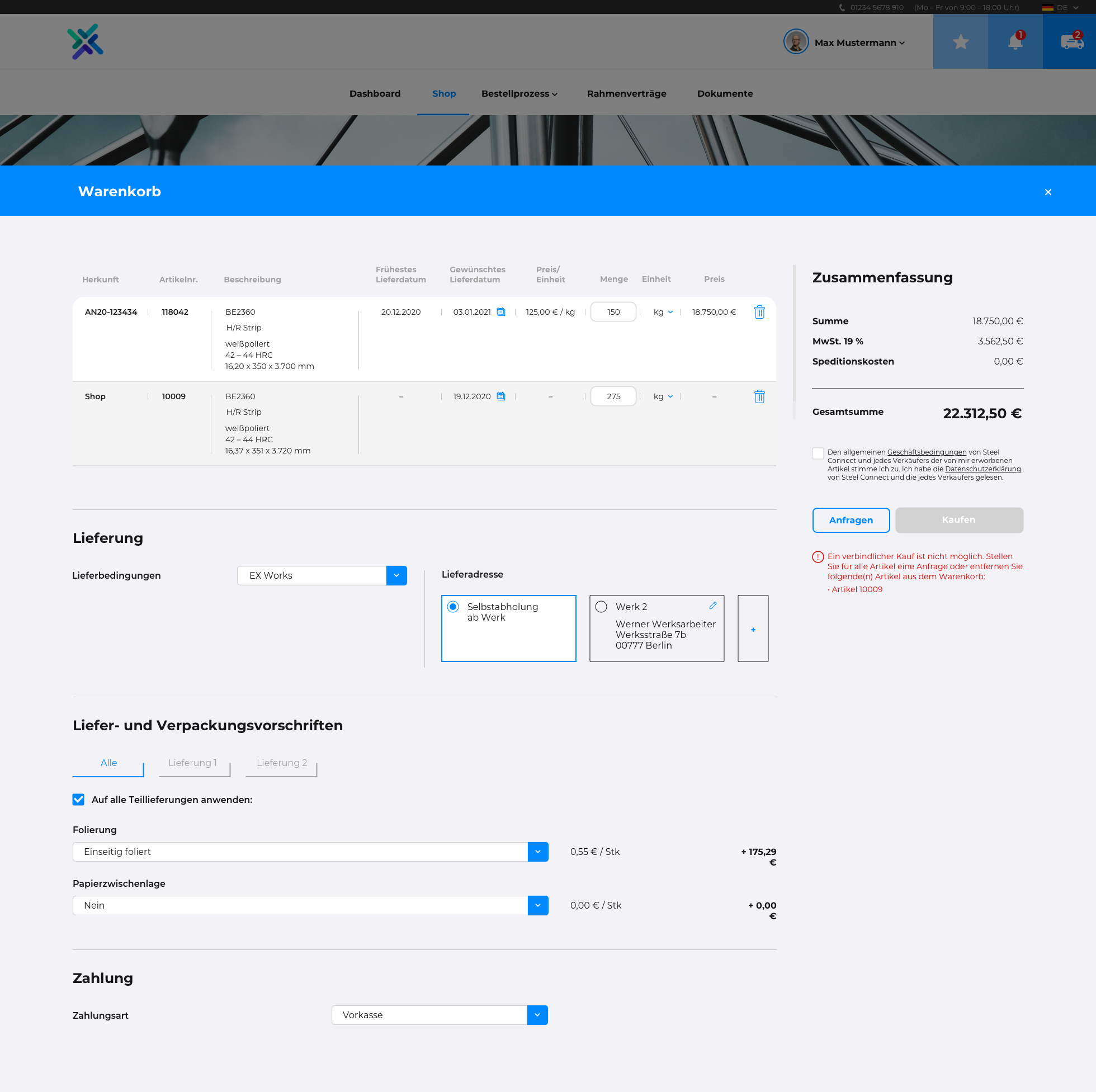This screenshot has width=1096, height=1092.
Task: Edit Werk 2 address with pencil icon
Action: 712,606
